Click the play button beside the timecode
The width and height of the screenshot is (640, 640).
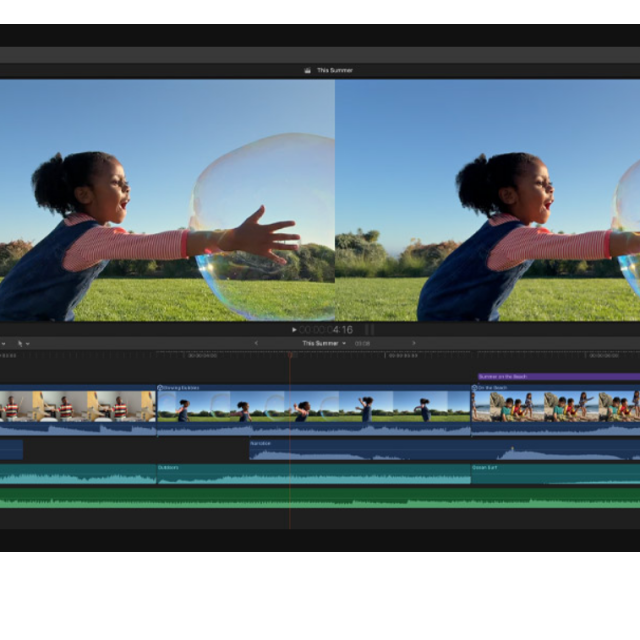(293, 329)
